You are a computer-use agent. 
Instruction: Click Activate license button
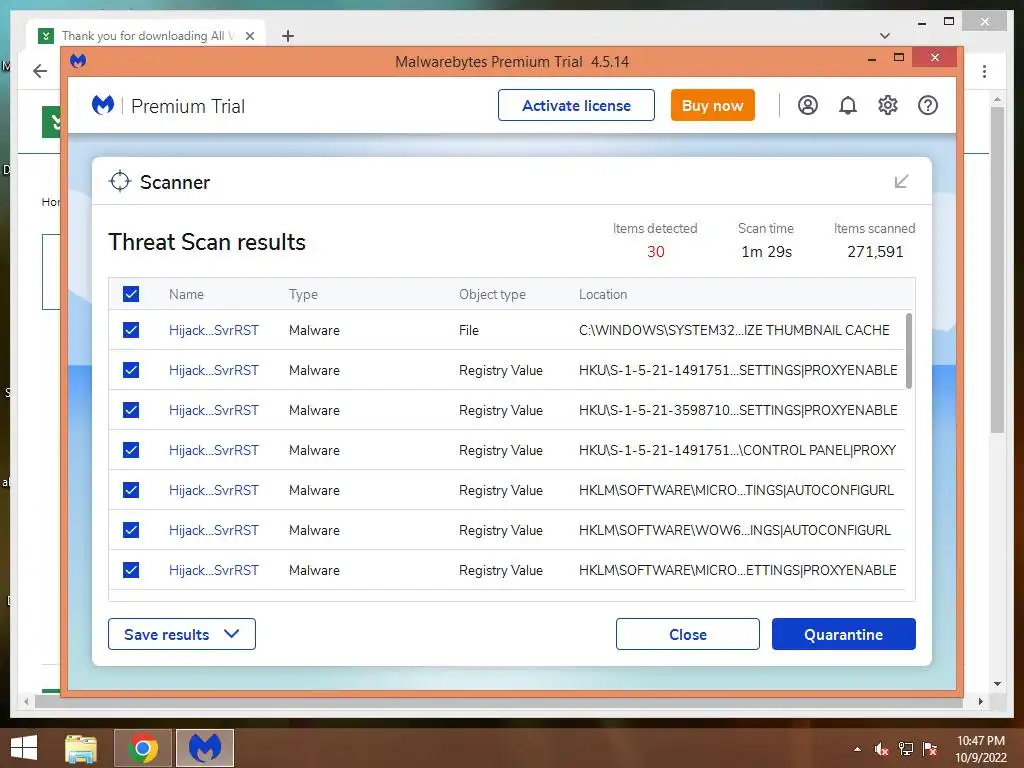pyautogui.click(x=576, y=105)
